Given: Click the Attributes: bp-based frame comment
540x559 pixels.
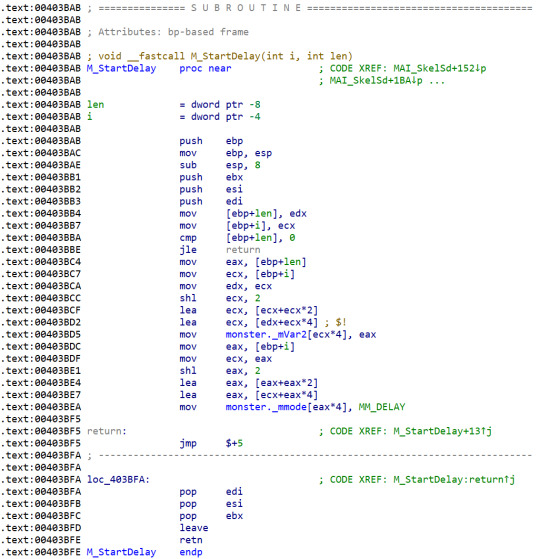Looking at the screenshot, I should 168,32.
